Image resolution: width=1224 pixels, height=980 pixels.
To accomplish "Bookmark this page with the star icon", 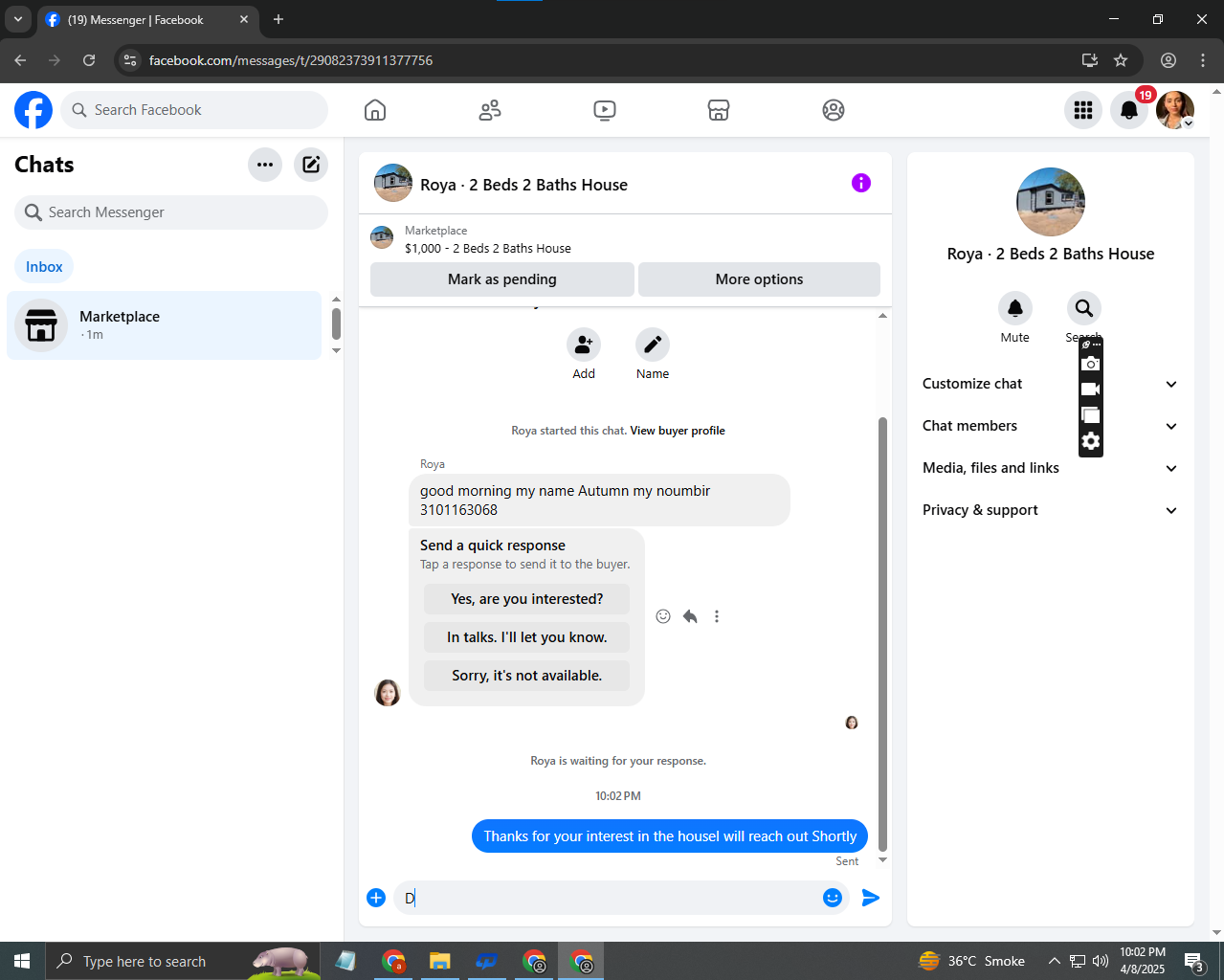I will coord(1121,60).
